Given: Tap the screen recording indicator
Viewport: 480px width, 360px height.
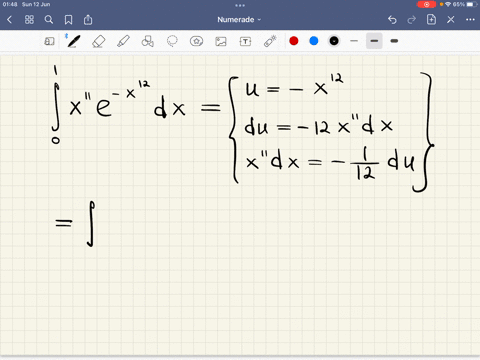Looking at the screenshot, I should [x=426, y=4].
